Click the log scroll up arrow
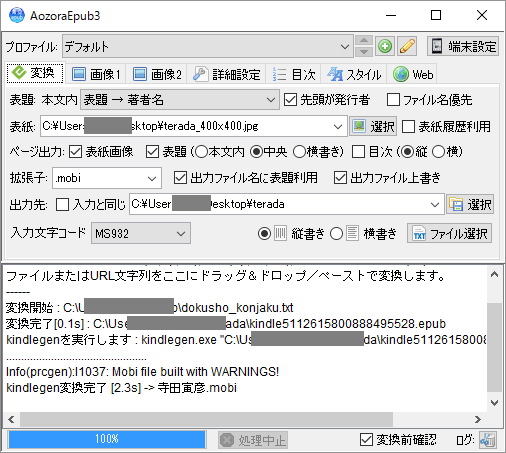 point(495,275)
